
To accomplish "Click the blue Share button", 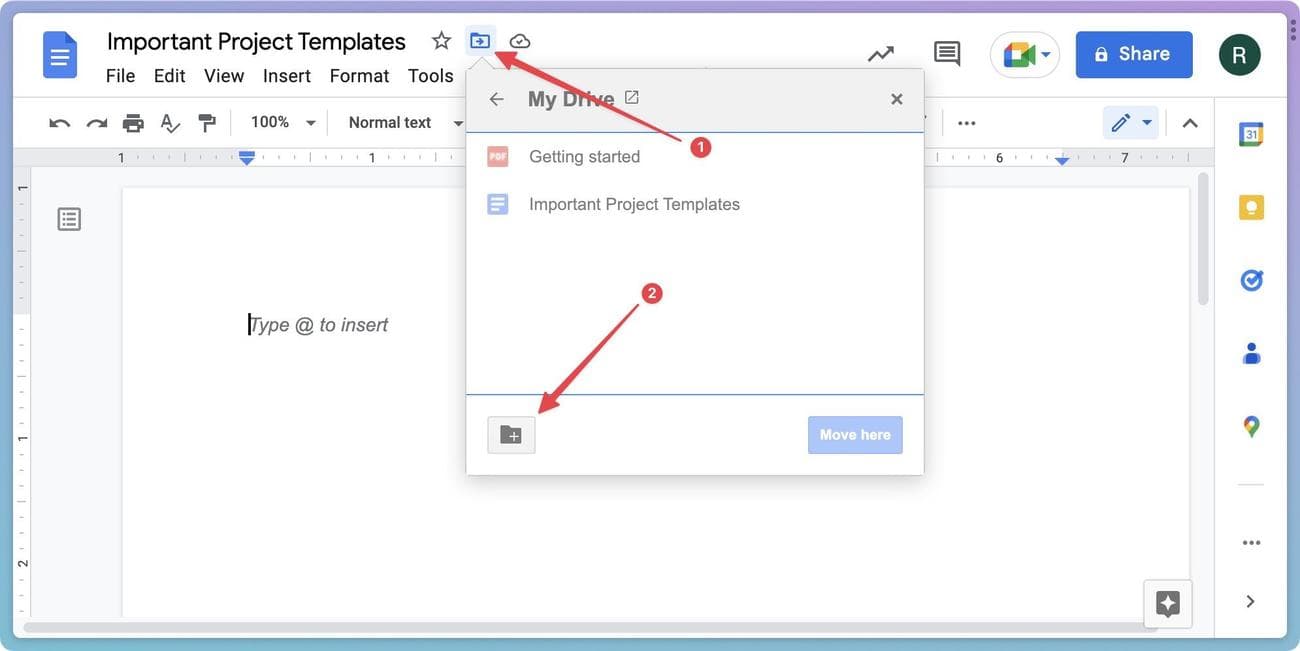I will (x=1133, y=54).
